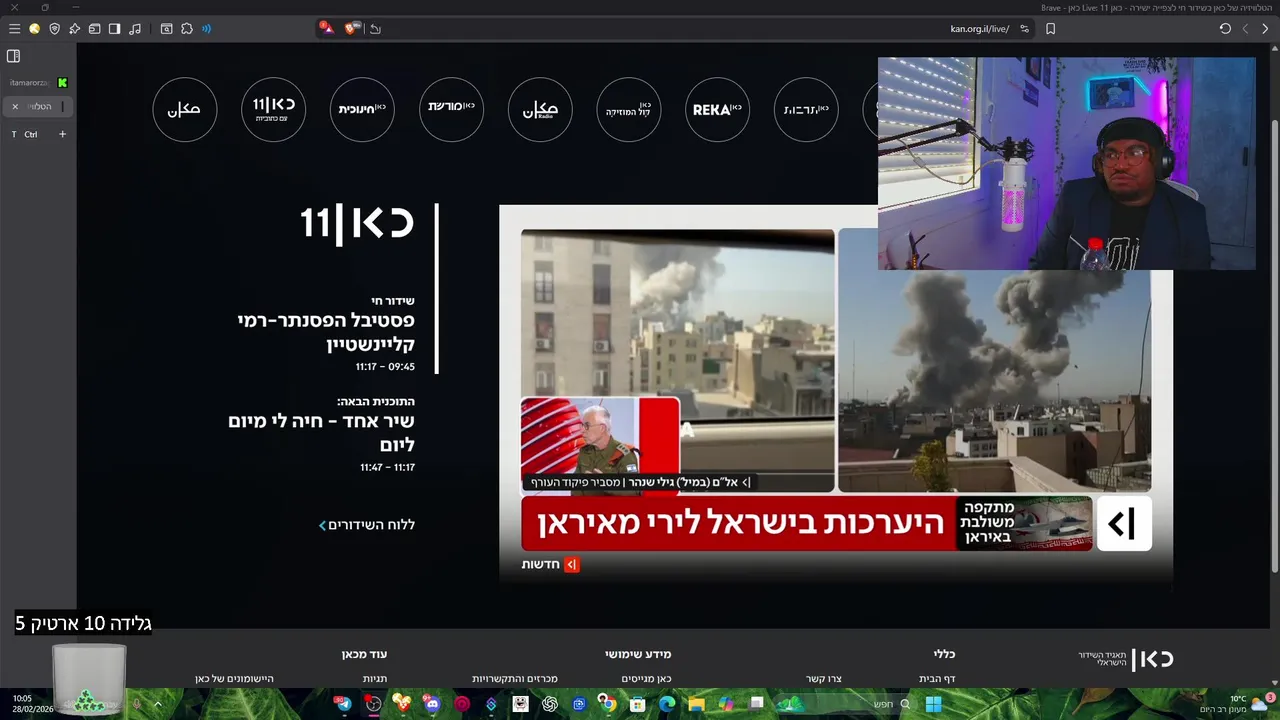
Task: Click the Brave Shields lion icon
Action: click(352, 28)
